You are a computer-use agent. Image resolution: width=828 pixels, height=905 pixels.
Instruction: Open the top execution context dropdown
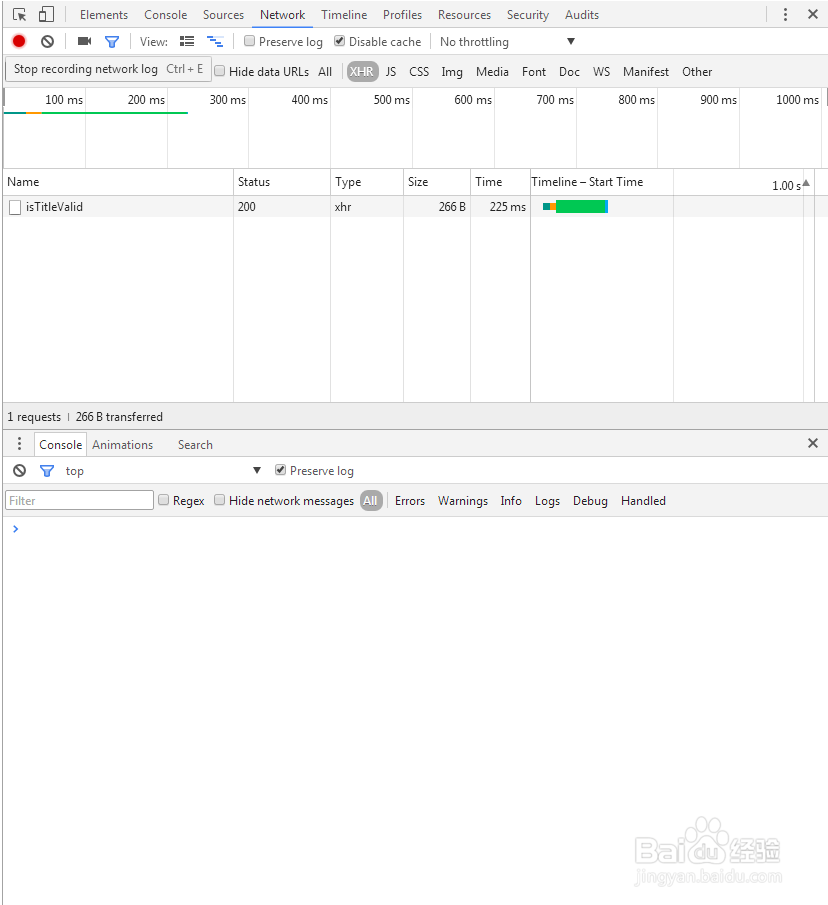[x=163, y=471]
